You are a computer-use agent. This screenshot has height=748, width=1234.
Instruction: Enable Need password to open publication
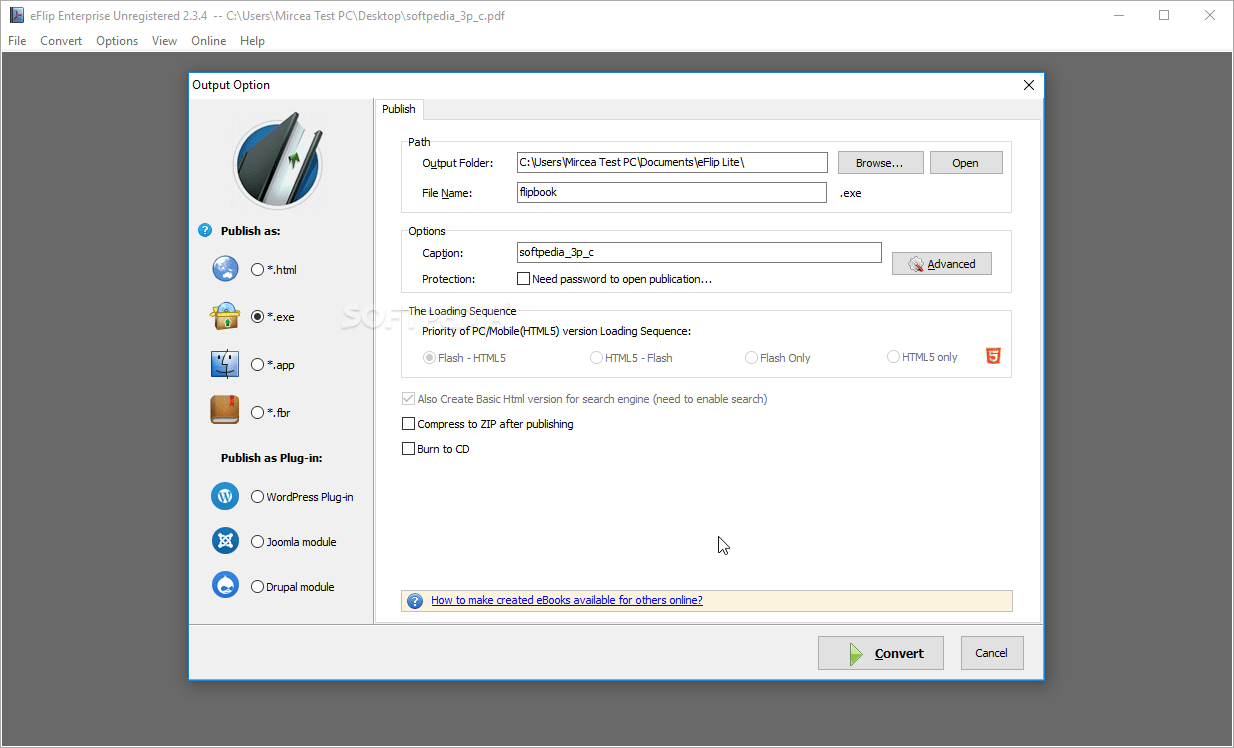pos(523,279)
